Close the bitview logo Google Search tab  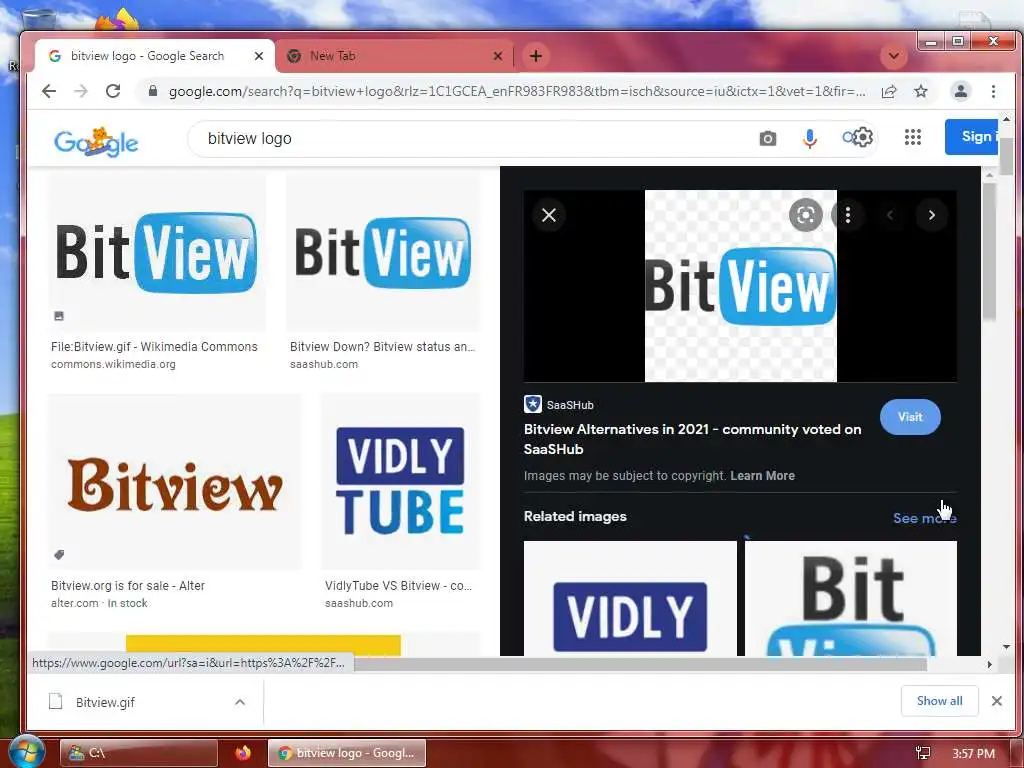(x=259, y=56)
